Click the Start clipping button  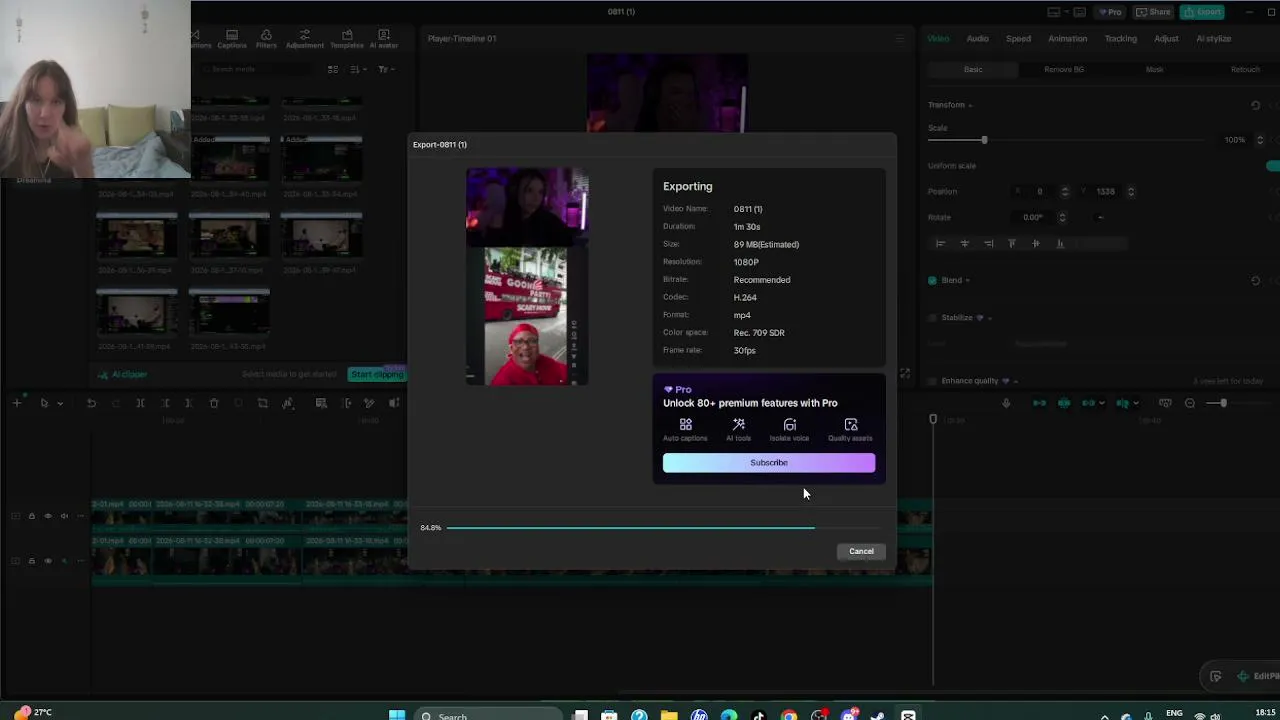(377, 374)
